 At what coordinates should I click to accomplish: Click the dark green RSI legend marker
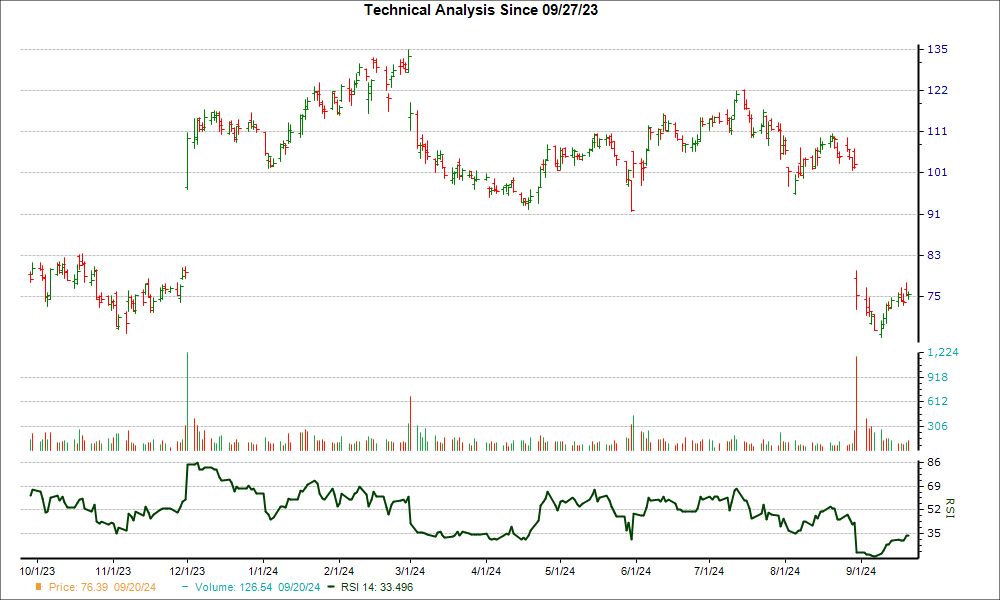(331, 587)
